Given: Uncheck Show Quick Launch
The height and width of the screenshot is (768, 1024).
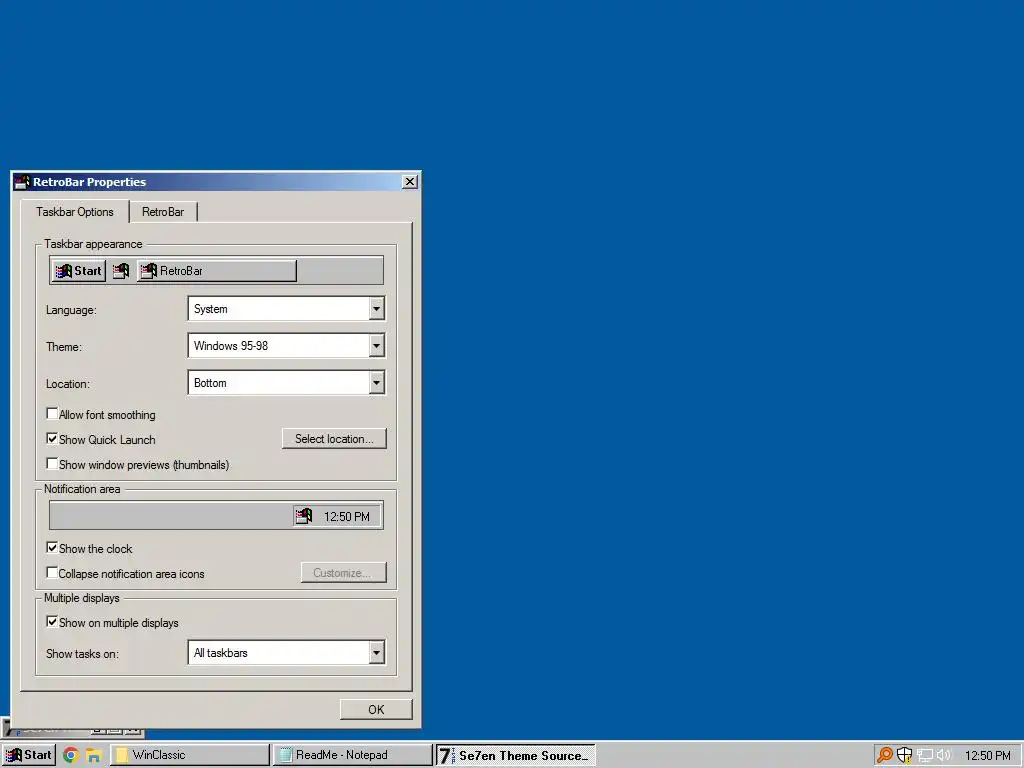Looking at the screenshot, I should (52, 438).
